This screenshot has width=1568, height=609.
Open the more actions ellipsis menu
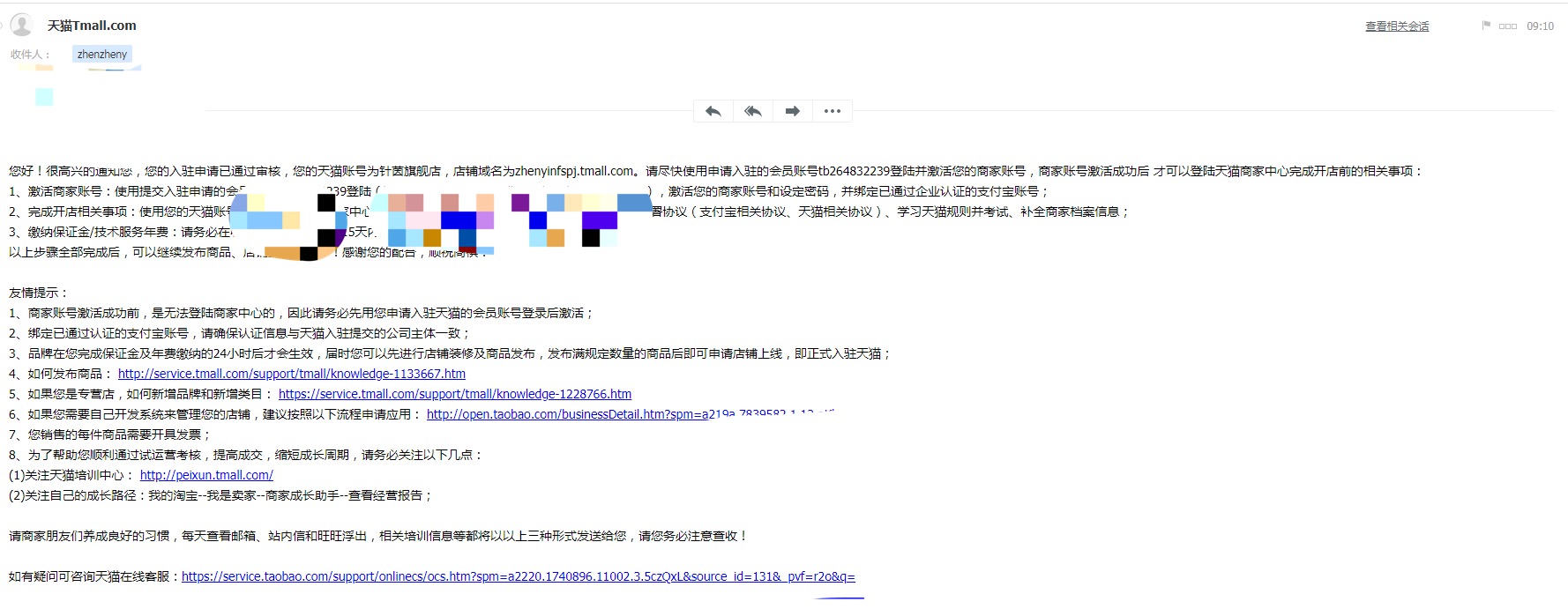[x=833, y=111]
